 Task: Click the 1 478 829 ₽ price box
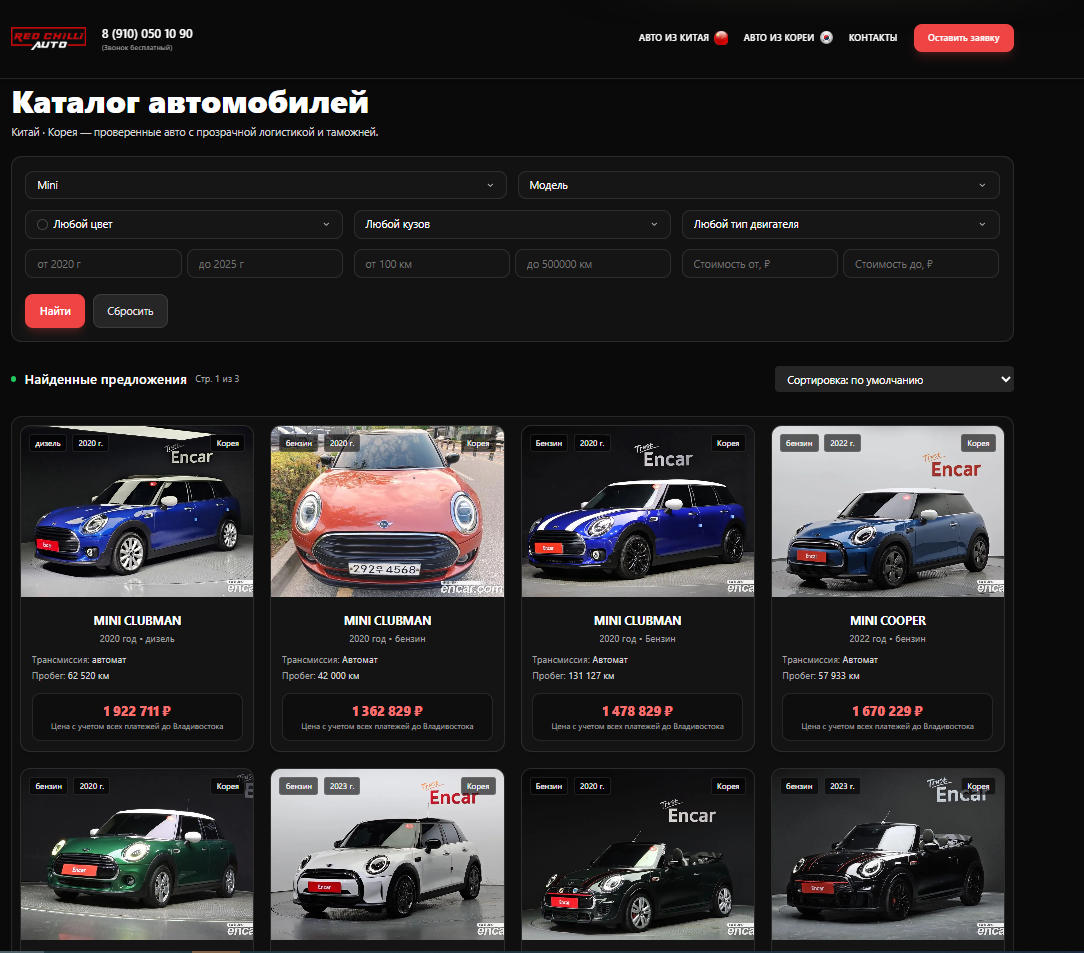tap(637, 717)
